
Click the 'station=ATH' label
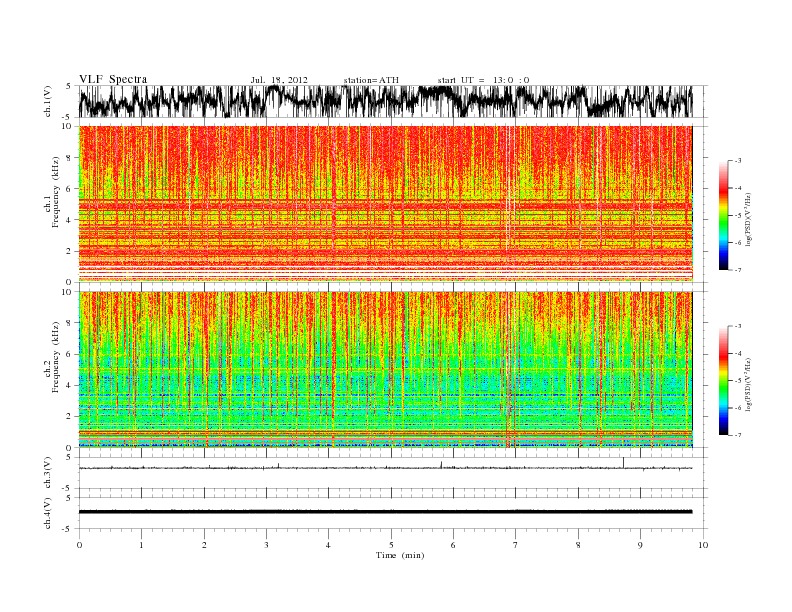[x=371, y=80]
